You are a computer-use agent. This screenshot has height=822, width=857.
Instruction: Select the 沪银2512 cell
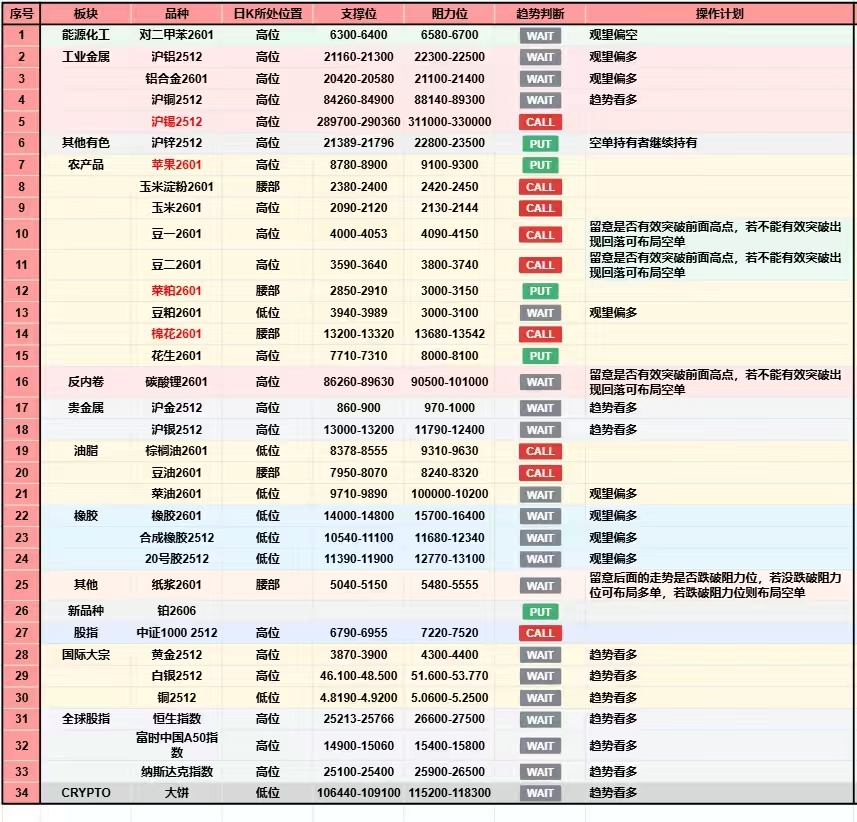tap(177, 430)
